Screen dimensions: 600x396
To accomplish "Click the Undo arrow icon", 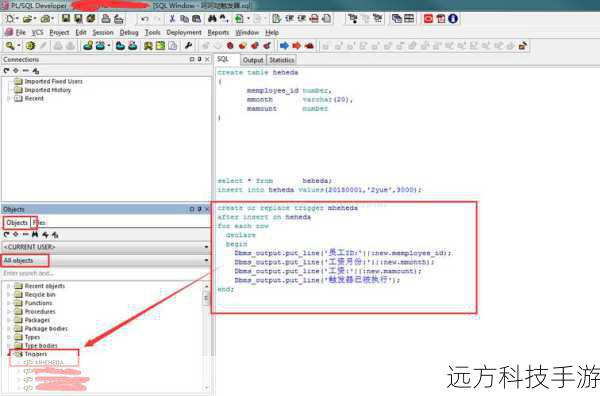I will pyautogui.click(x=145, y=18).
